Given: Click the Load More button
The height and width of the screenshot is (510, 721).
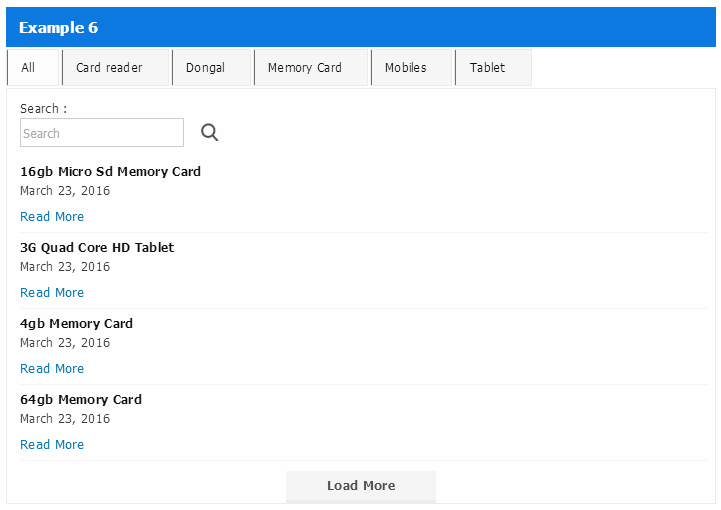Looking at the screenshot, I should [361, 486].
